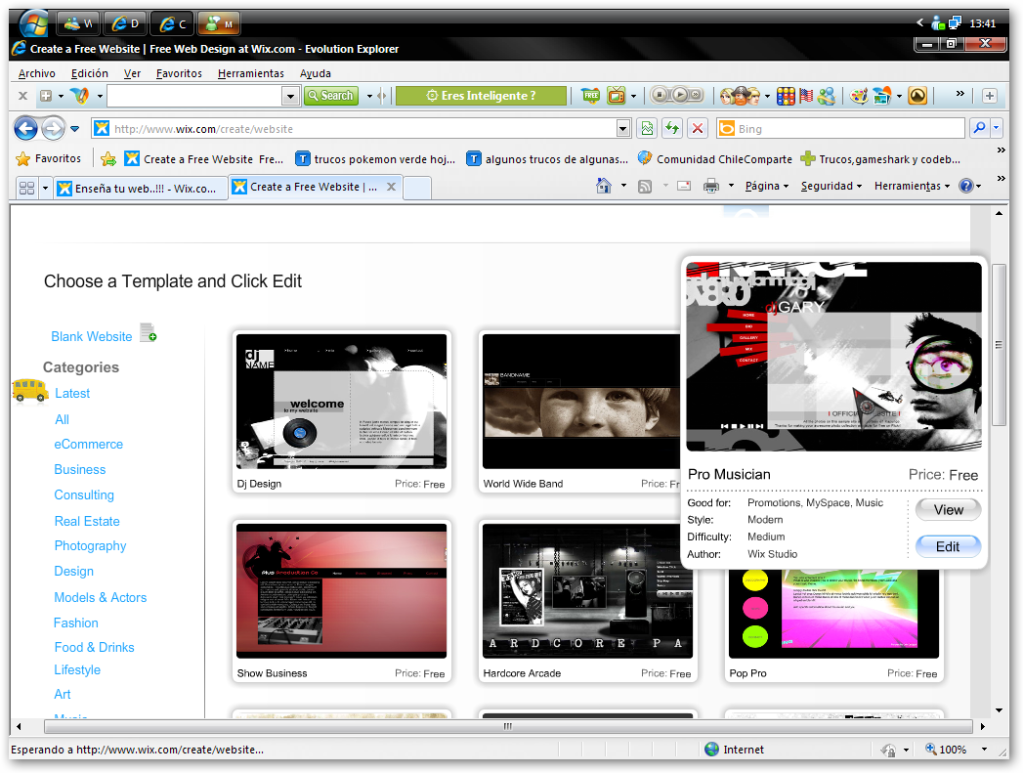This screenshot has height=773, width=1023.
Task: Click the blank document icon beside Blank Website
Action: pyautogui.click(x=148, y=332)
